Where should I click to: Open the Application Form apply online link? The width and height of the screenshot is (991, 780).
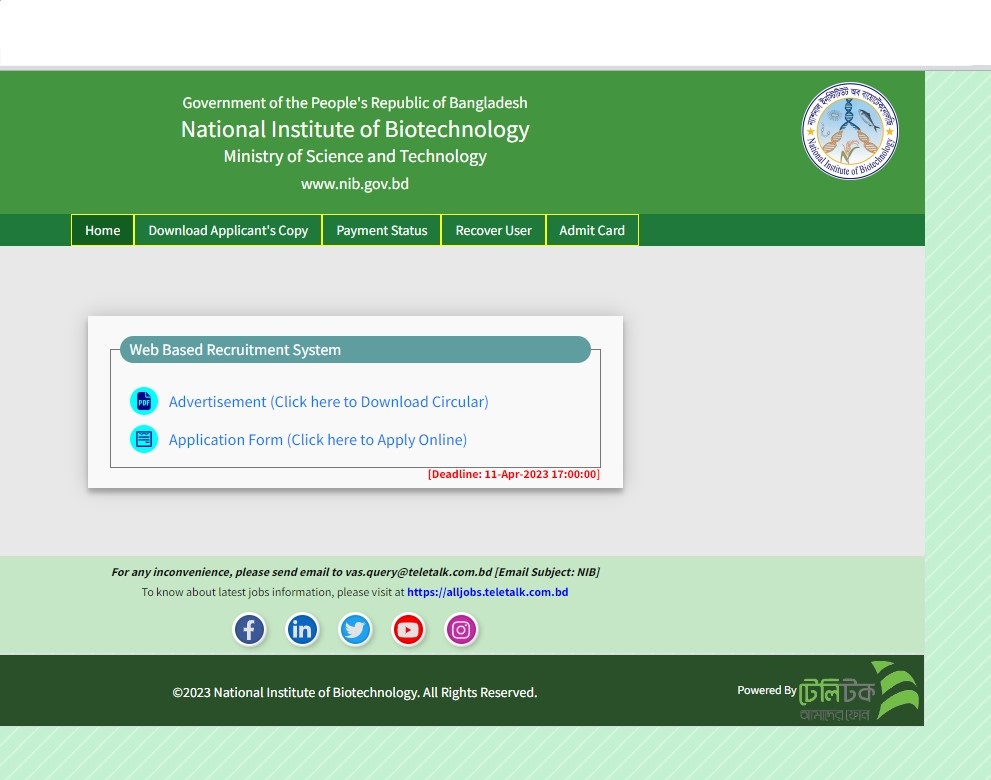[317, 439]
